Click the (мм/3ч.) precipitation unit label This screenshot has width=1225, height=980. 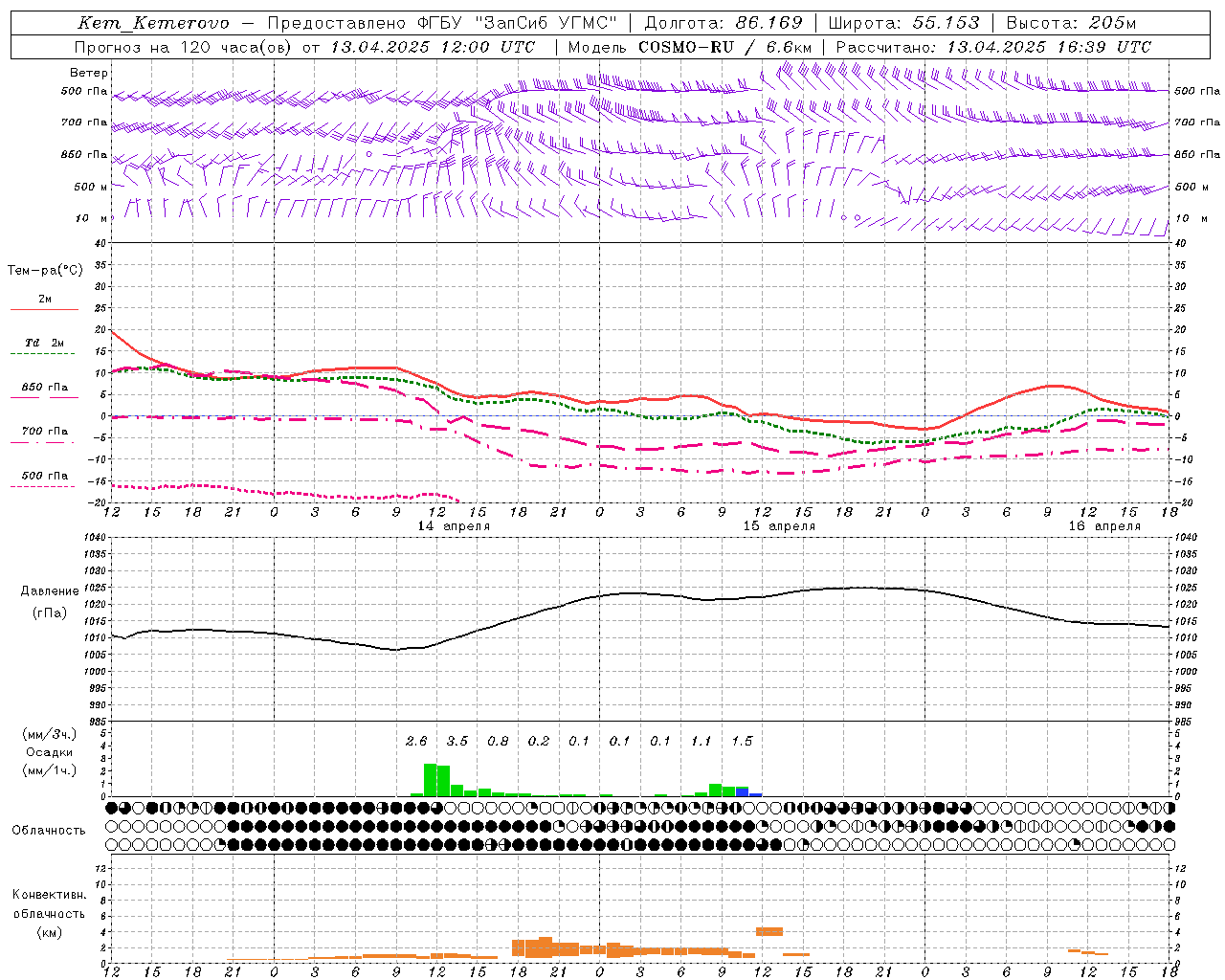point(50,734)
